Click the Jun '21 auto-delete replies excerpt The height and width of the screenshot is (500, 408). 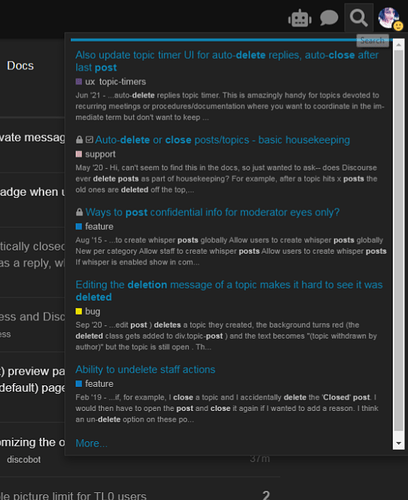[x=230, y=106]
